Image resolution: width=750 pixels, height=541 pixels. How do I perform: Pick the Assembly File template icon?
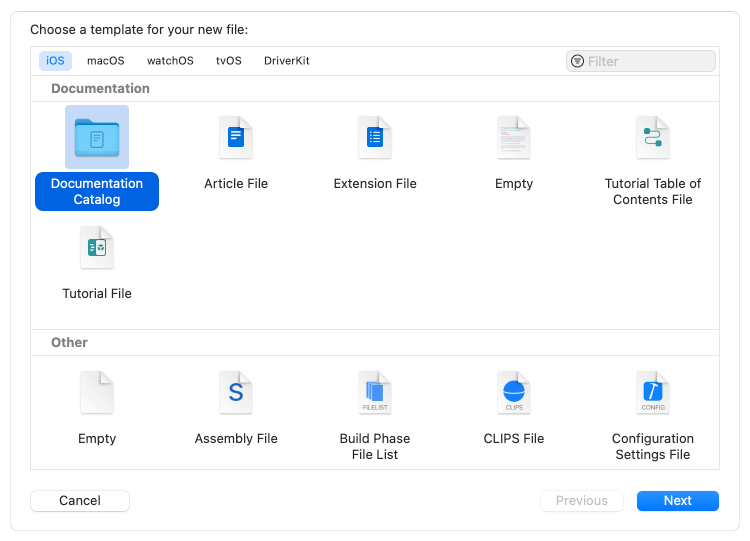236,393
